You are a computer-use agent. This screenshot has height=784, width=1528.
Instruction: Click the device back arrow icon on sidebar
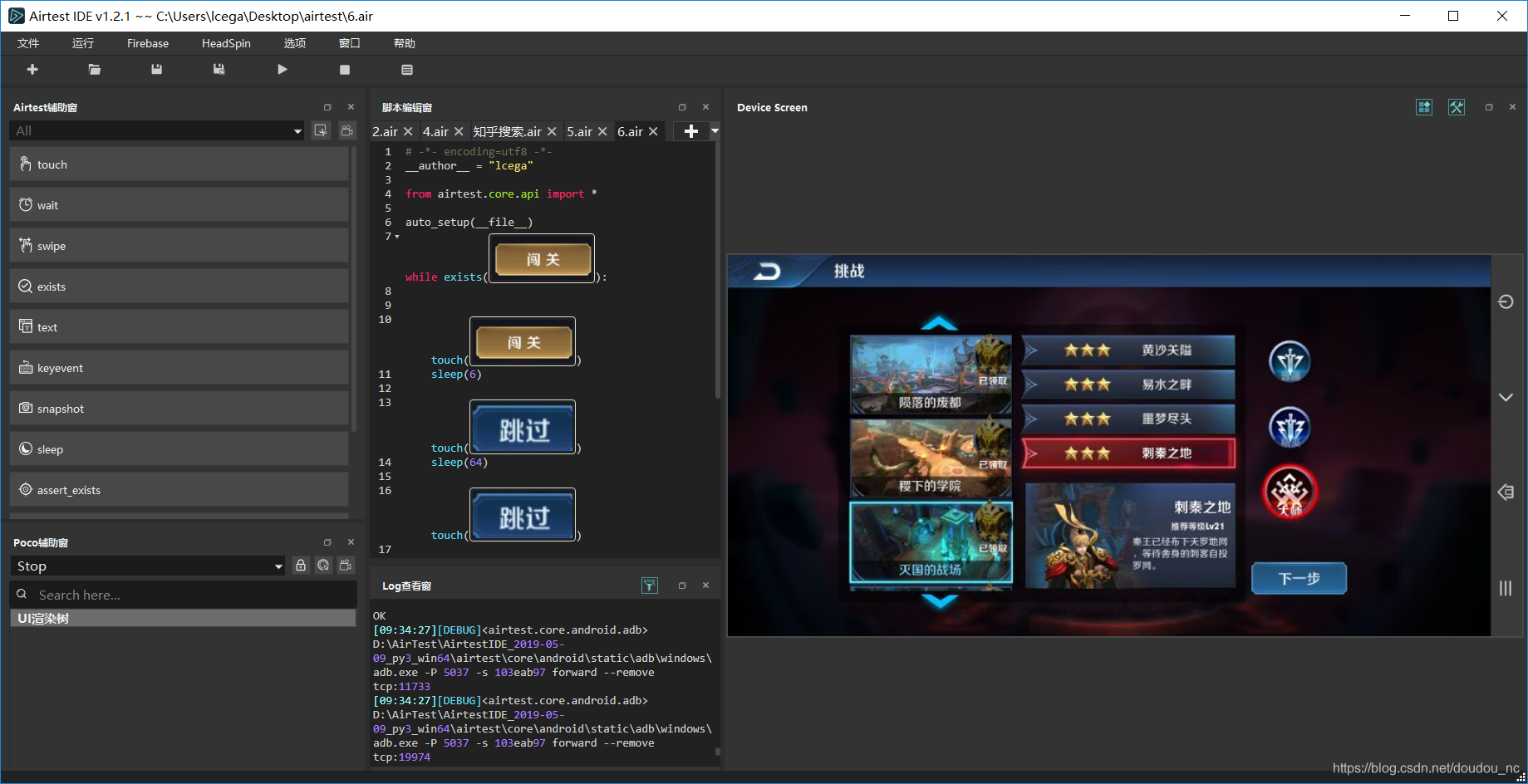pos(1506,492)
